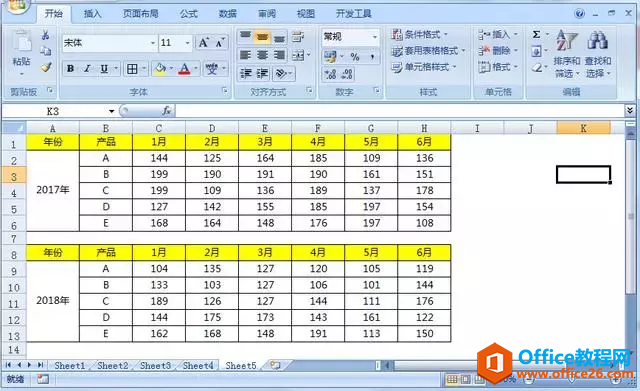Open the Help question mark
This screenshot has height=391, width=640.
(580, 13)
